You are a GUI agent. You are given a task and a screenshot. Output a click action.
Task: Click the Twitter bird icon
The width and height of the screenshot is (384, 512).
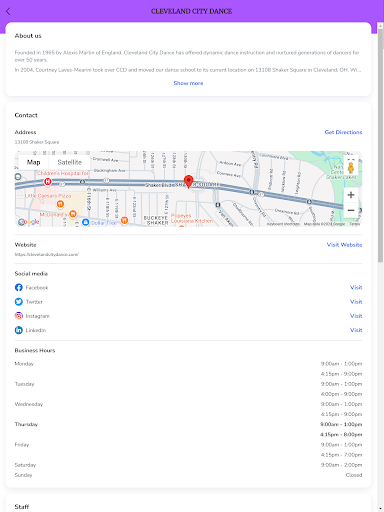click(x=19, y=302)
